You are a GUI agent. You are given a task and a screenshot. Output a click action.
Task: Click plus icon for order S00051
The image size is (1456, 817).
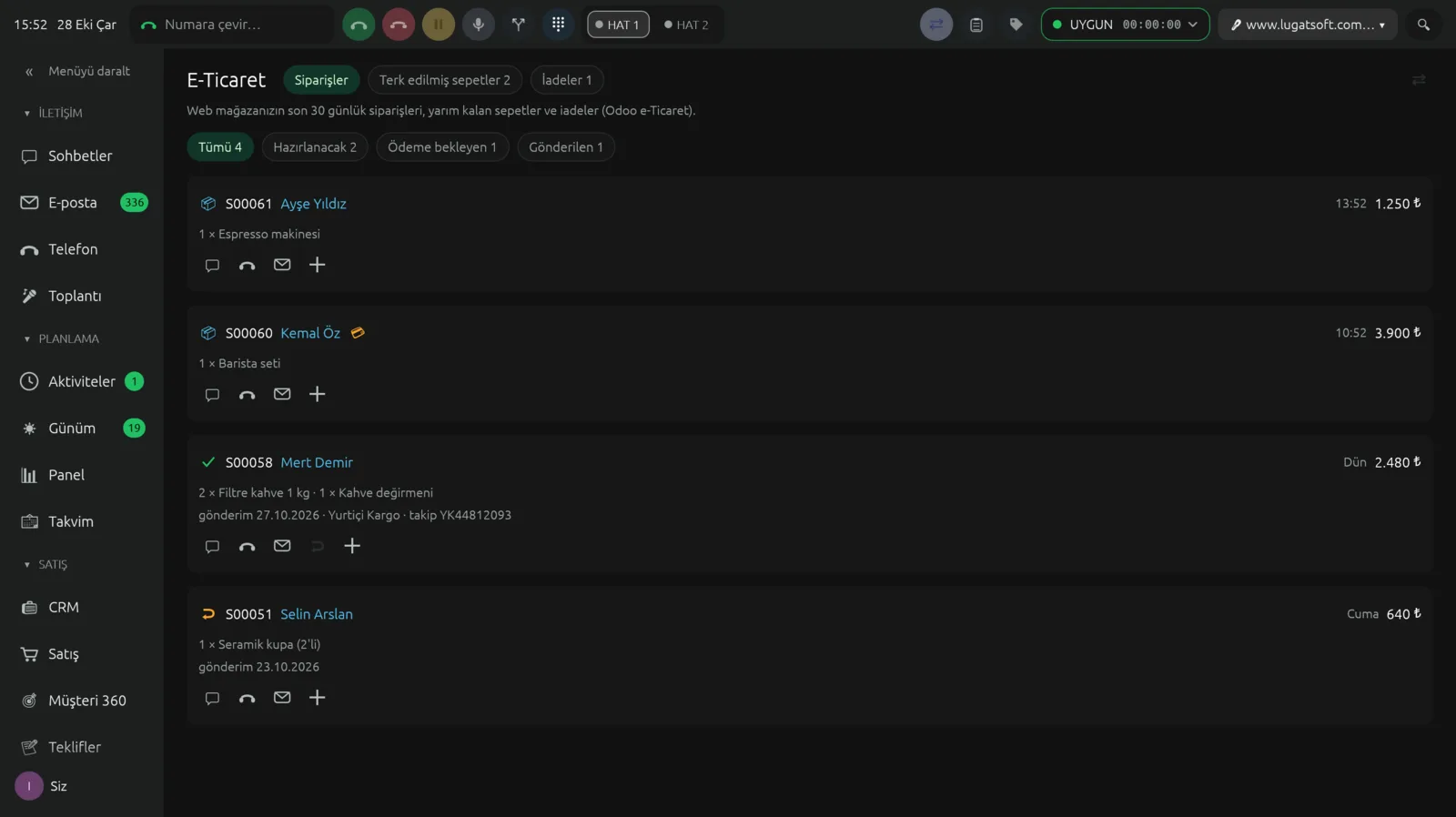tap(317, 698)
